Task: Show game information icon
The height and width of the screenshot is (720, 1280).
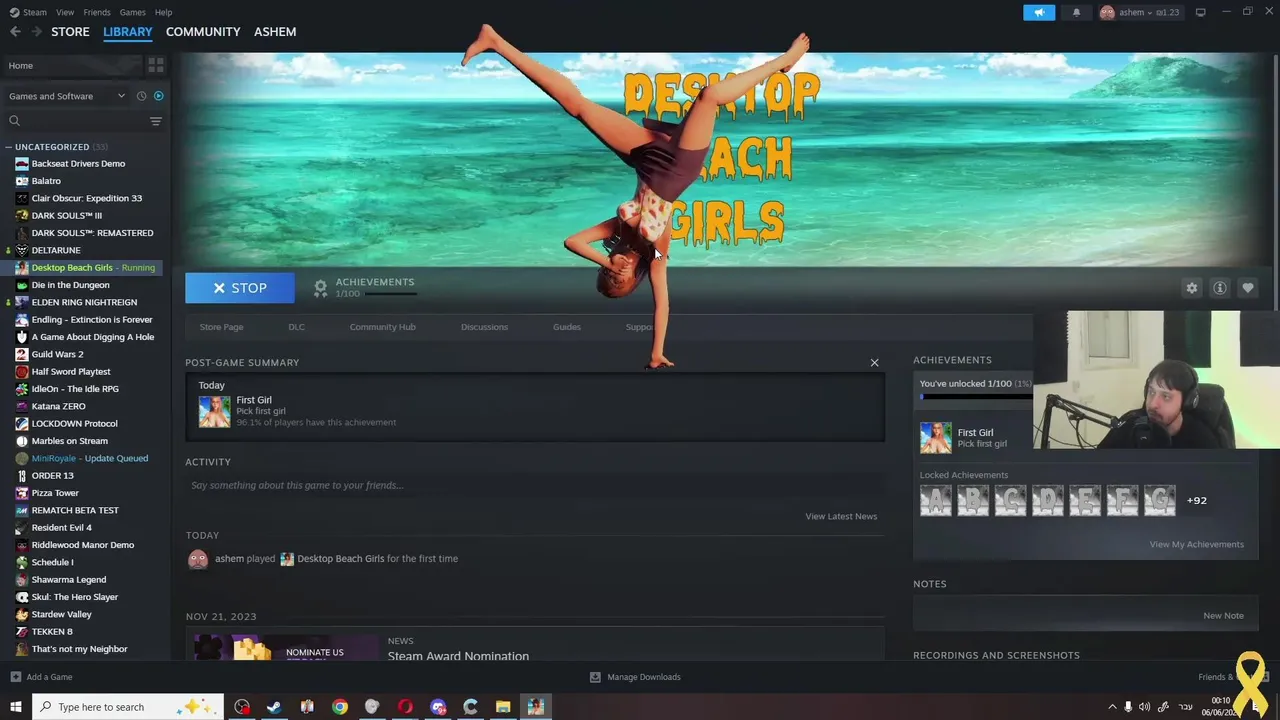Action: coord(1219,288)
